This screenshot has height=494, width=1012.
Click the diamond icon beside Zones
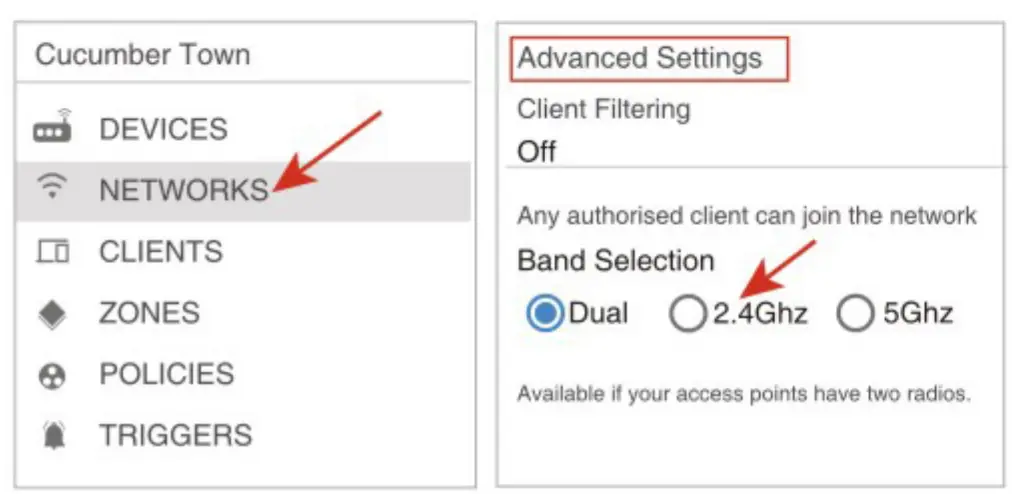coord(54,314)
